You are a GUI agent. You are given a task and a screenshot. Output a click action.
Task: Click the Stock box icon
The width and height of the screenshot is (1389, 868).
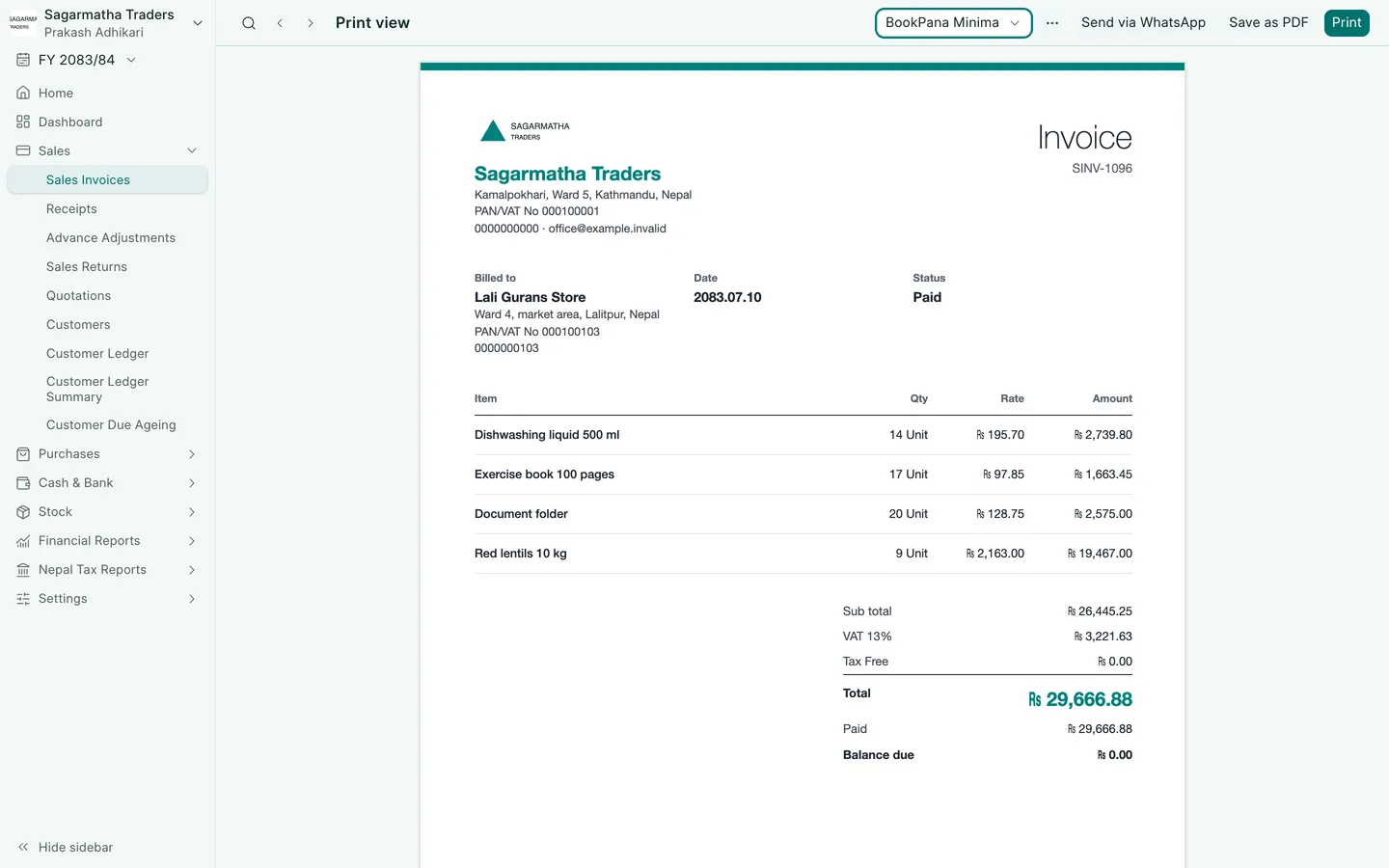[x=23, y=512]
